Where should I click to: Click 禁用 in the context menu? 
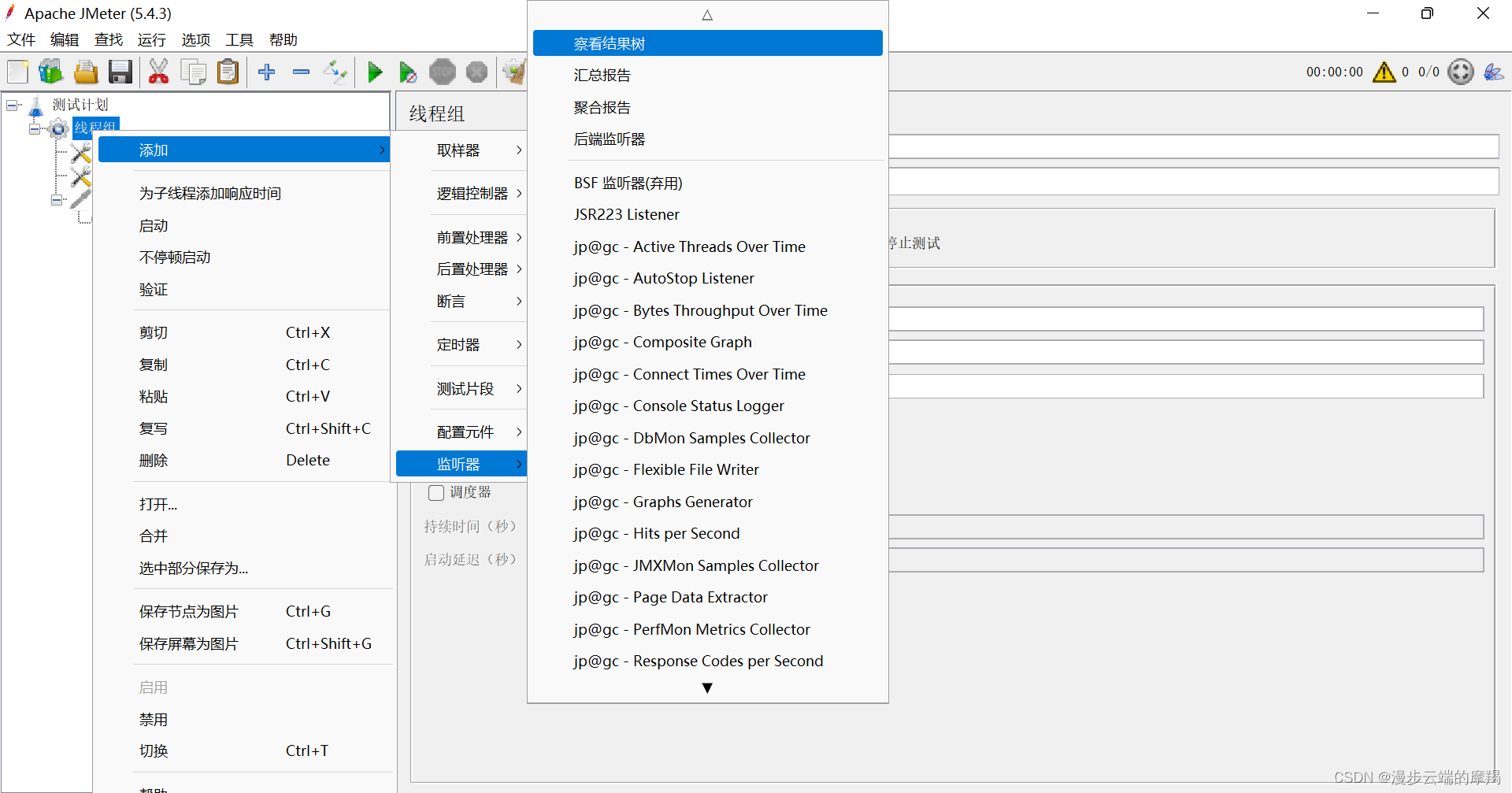click(244, 720)
